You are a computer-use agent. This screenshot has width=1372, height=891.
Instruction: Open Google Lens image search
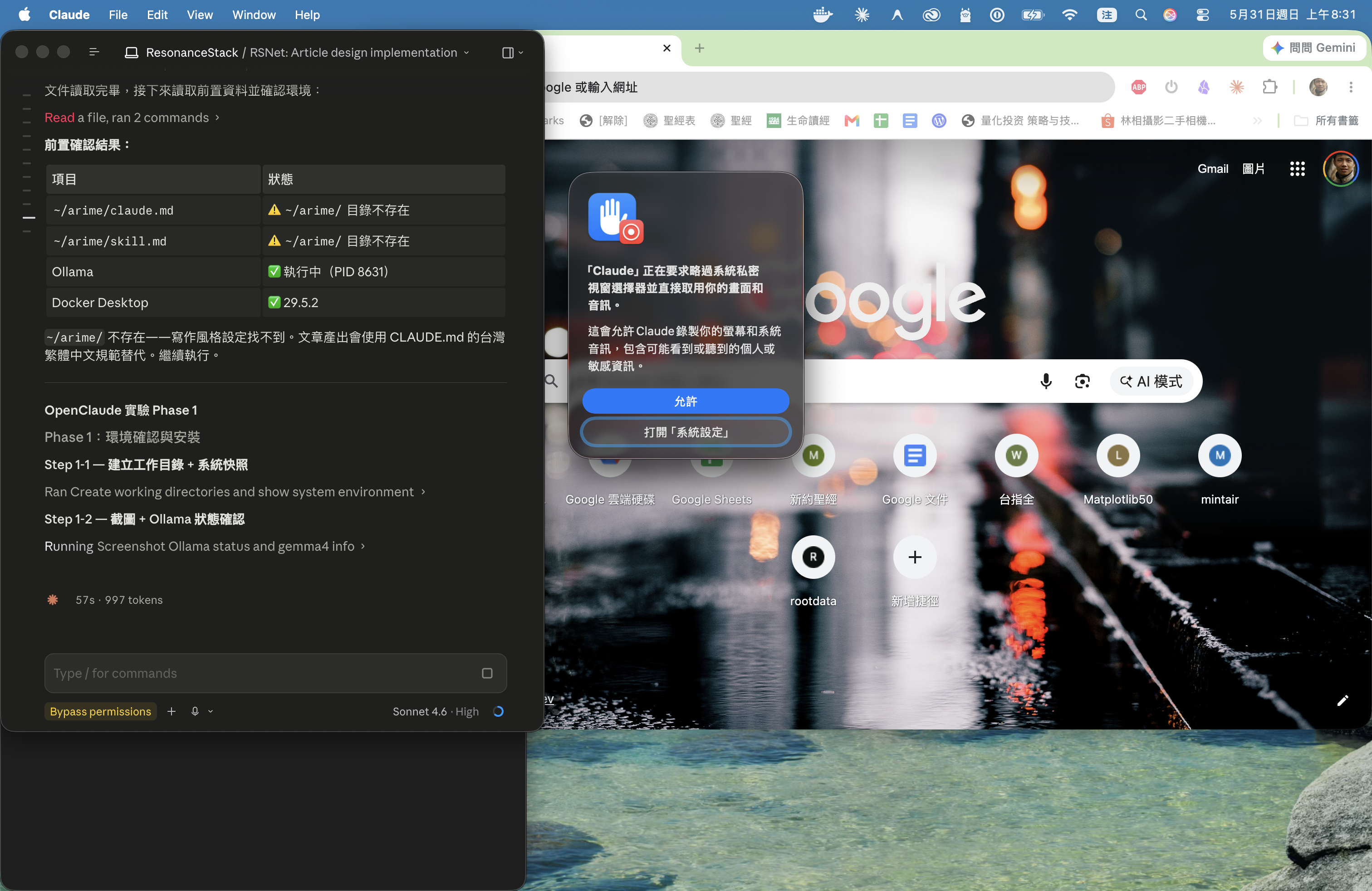1082,381
